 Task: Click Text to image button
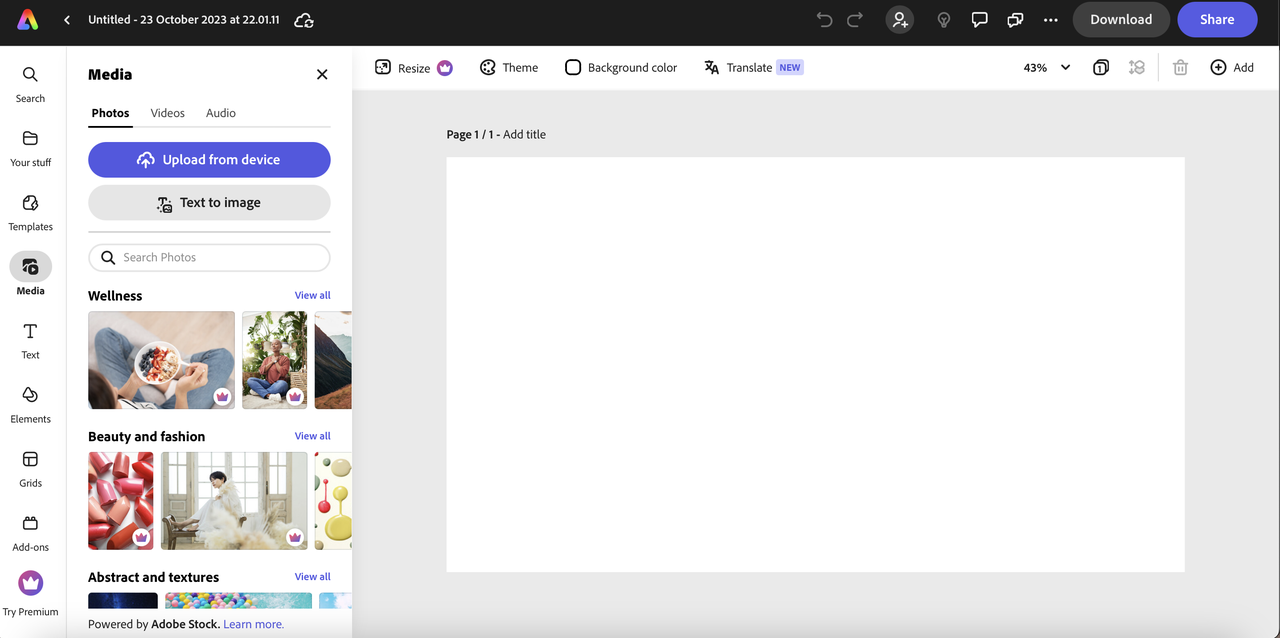tap(209, 203)
